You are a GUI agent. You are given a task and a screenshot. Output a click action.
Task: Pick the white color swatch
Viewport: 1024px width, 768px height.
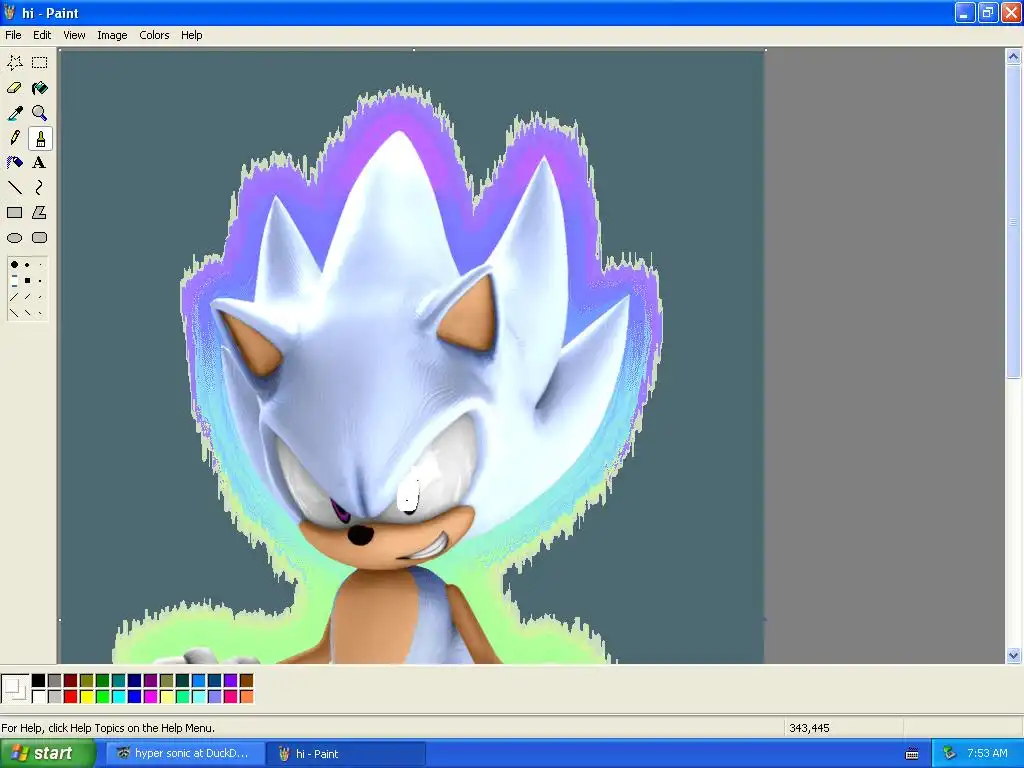pyautogui.click(x=39, y=697)
